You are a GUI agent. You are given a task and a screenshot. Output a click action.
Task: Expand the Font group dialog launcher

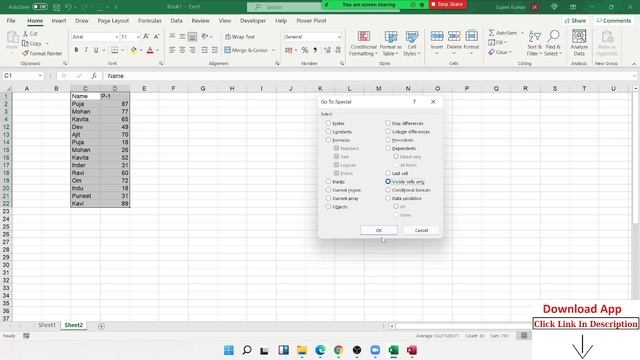(x=161, y=64)
